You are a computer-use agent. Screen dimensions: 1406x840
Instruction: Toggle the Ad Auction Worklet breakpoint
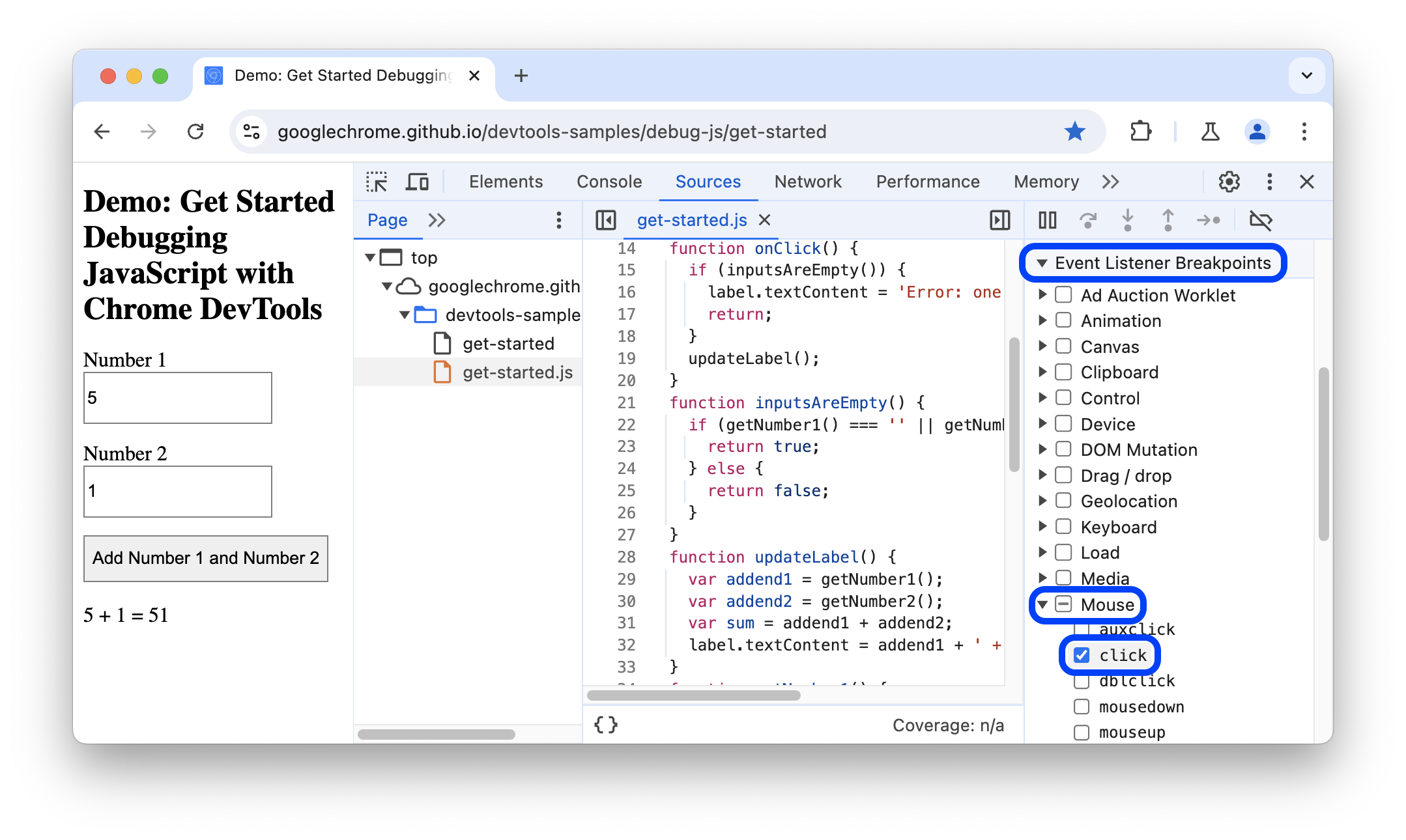[x=1063, y=295]
